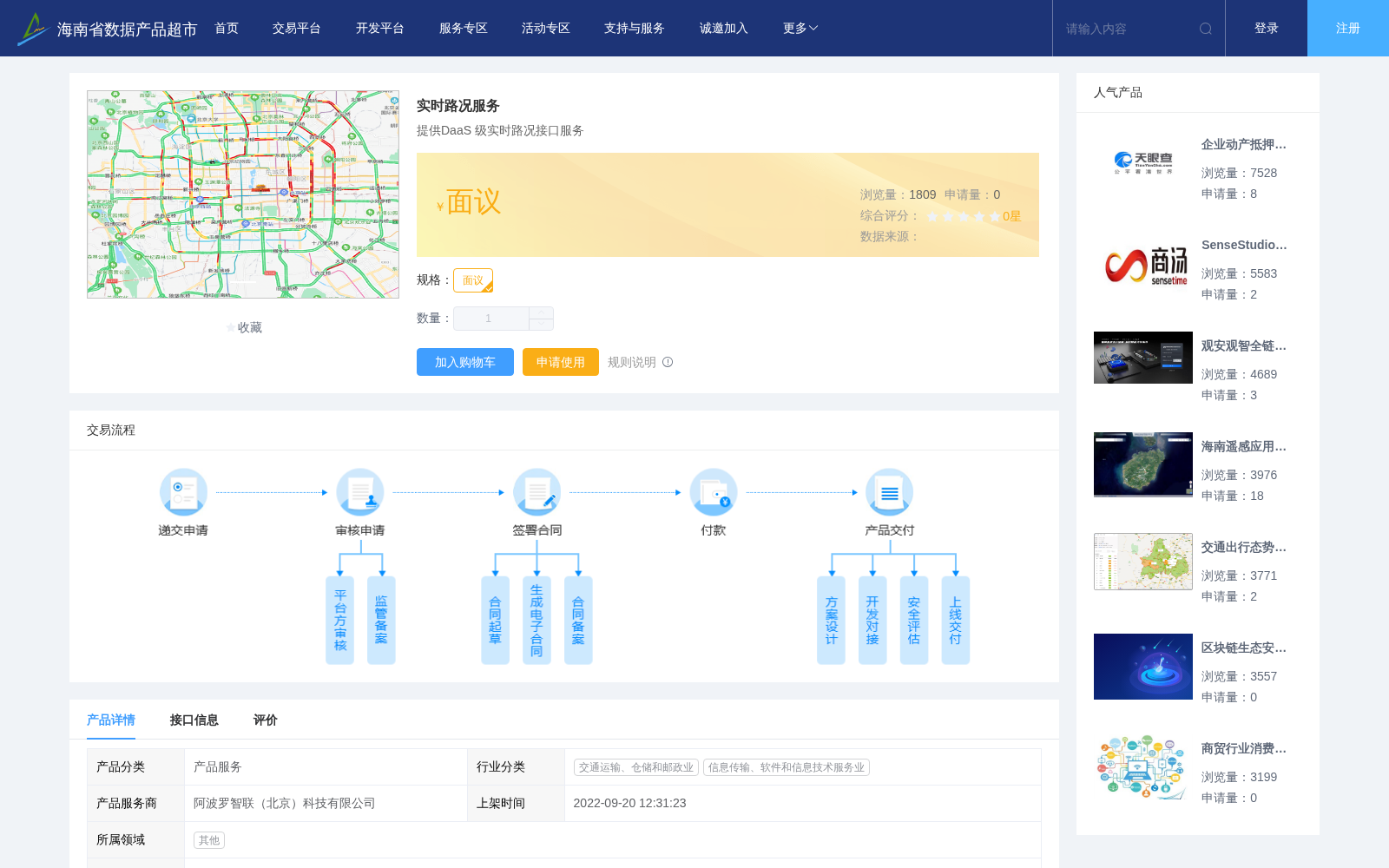Switch to the 产品详情 tab
The width and height of the screenshot is (1389, 868).
pos(111,720)
